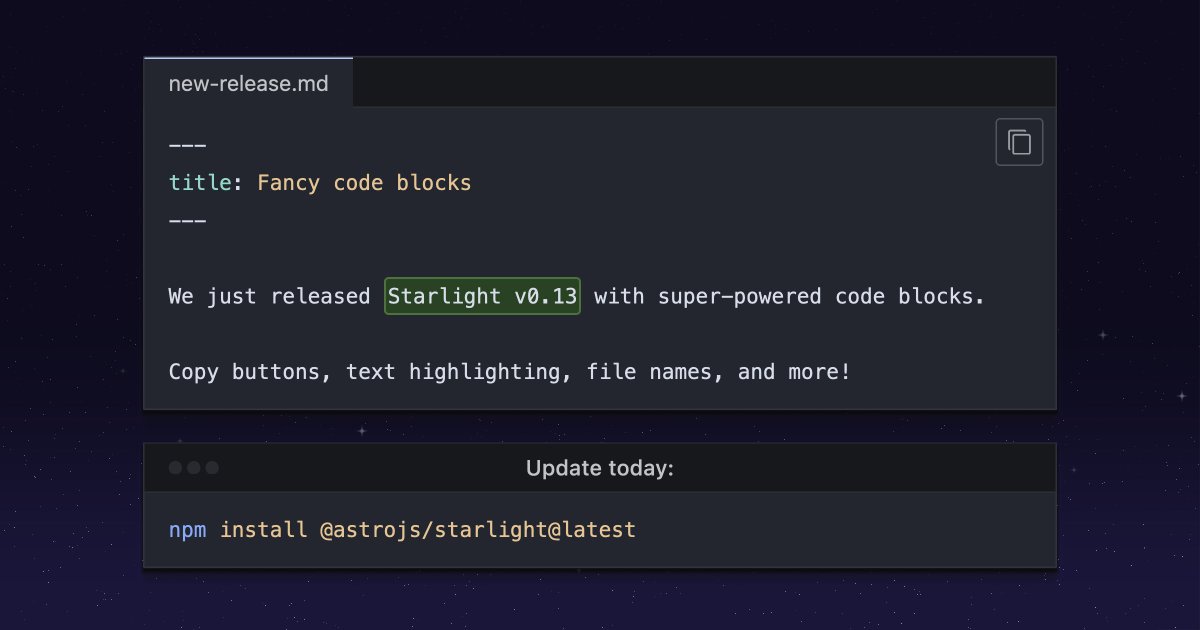Click the 'npm' command keyword

[188, 530]
